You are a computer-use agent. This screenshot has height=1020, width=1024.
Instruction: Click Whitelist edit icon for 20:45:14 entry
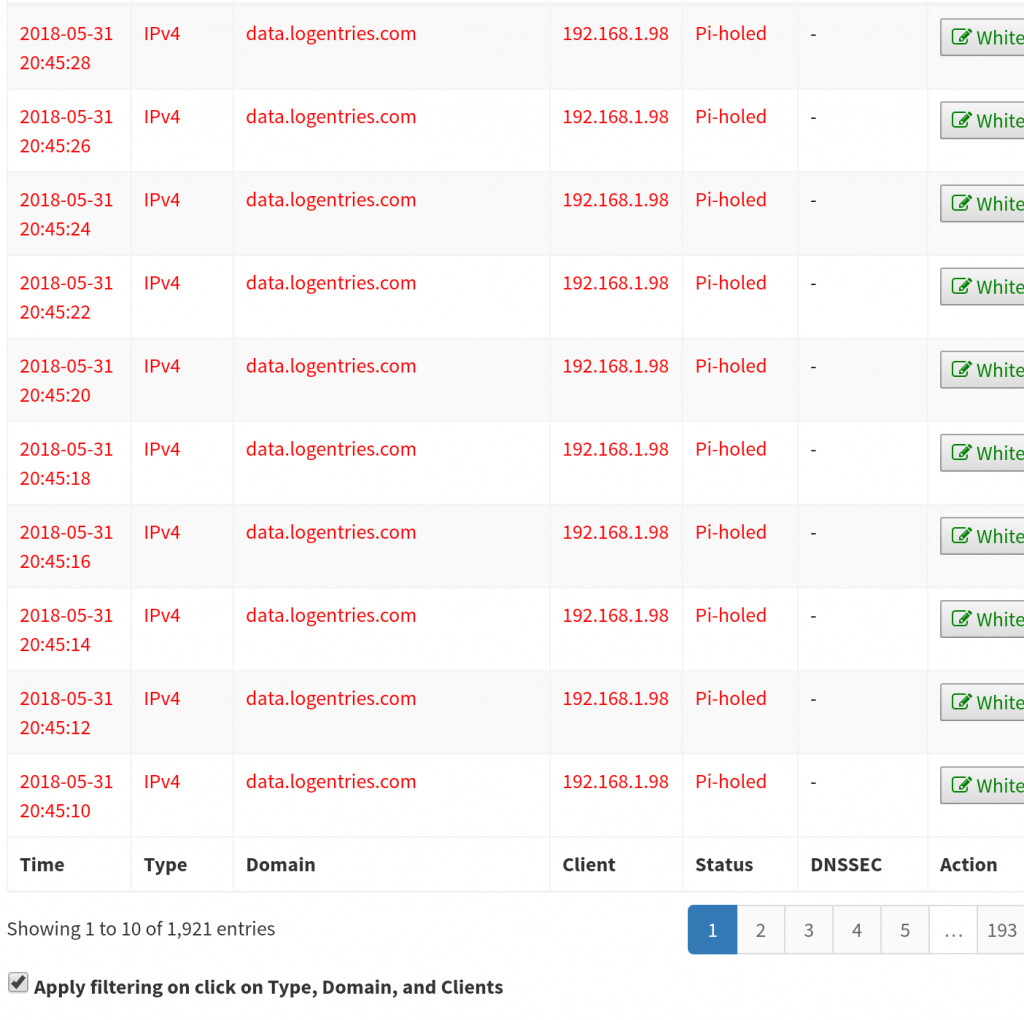pyautogui.click(x=961, y=619)
